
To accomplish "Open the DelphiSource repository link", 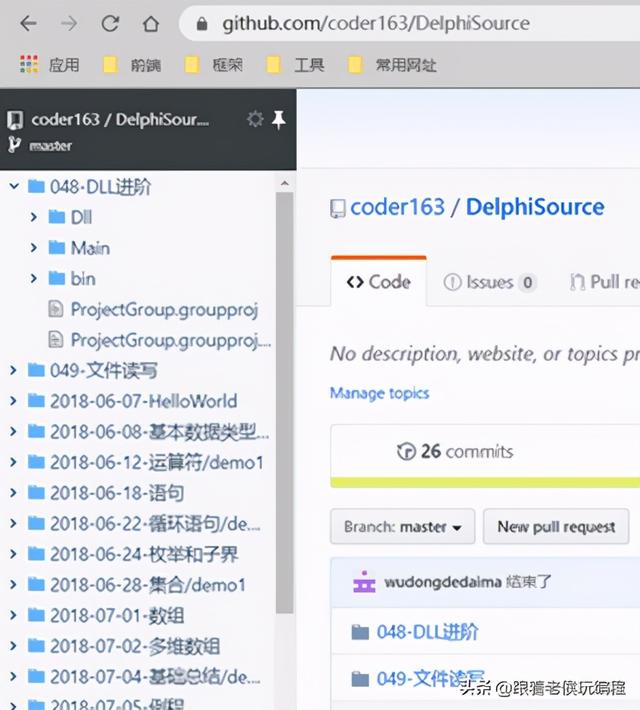I will click(535, 207).
